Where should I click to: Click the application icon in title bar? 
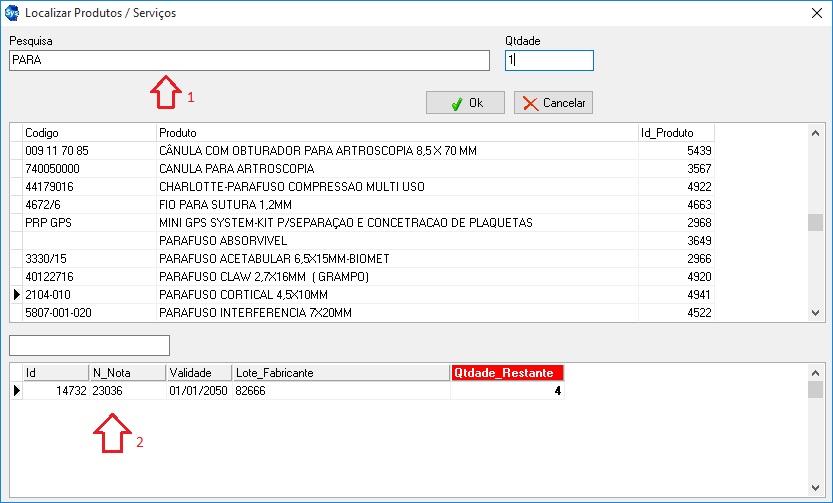click(12, 13)
